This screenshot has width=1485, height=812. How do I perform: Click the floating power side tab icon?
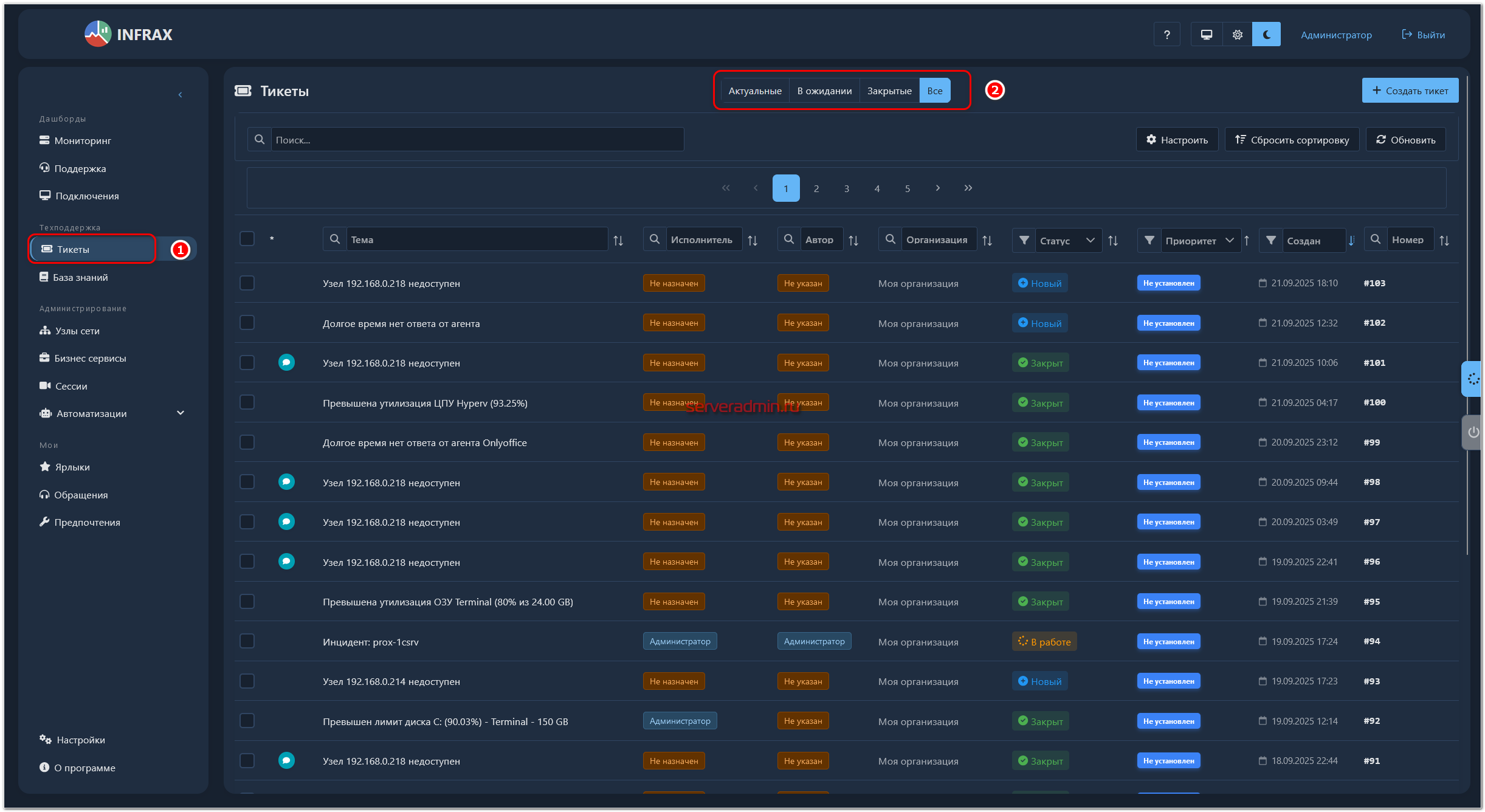coord(1473,432)
